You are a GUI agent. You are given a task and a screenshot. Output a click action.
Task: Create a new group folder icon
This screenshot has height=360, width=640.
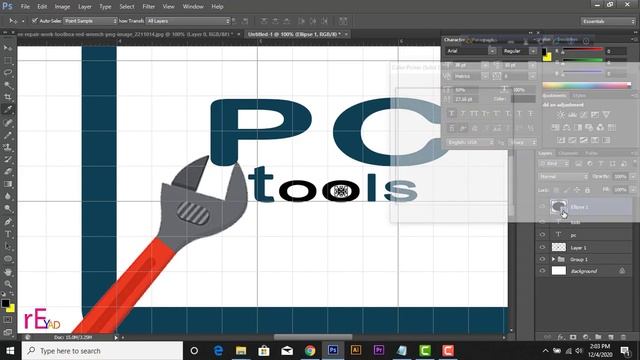[x=598, y=337]
